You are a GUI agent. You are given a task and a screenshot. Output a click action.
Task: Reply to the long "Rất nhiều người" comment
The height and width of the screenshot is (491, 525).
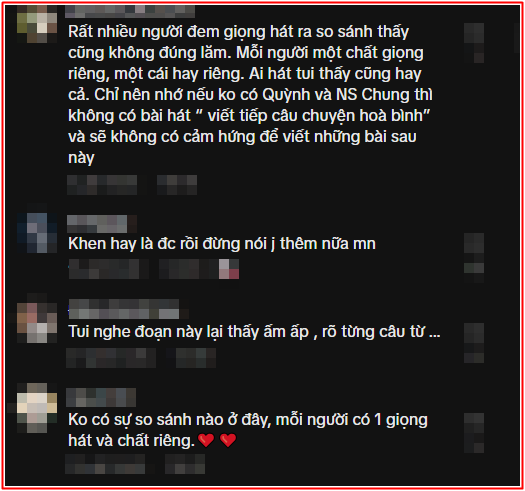(x=177, y=185)
